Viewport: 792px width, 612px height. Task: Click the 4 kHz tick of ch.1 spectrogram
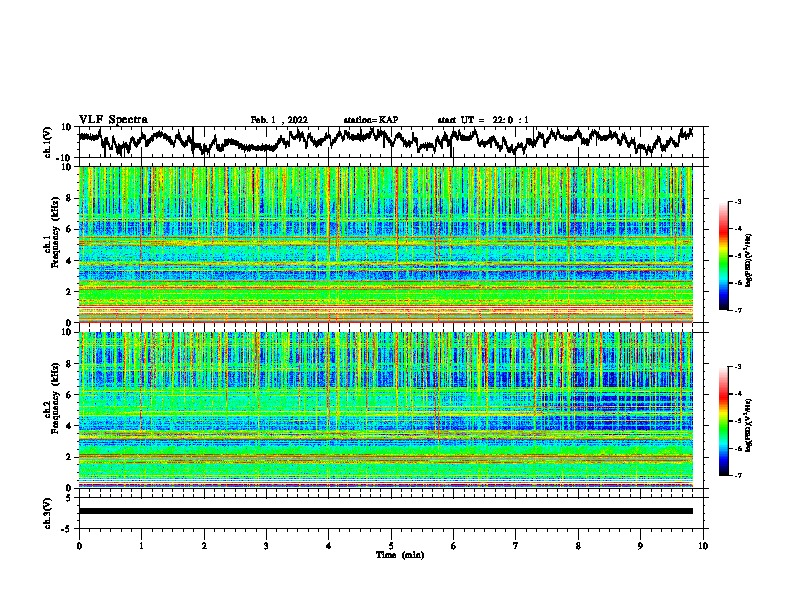click(70, 261)
